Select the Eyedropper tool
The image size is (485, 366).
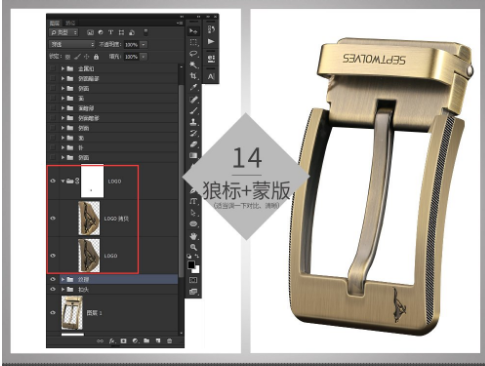click(x=194, y=88)
